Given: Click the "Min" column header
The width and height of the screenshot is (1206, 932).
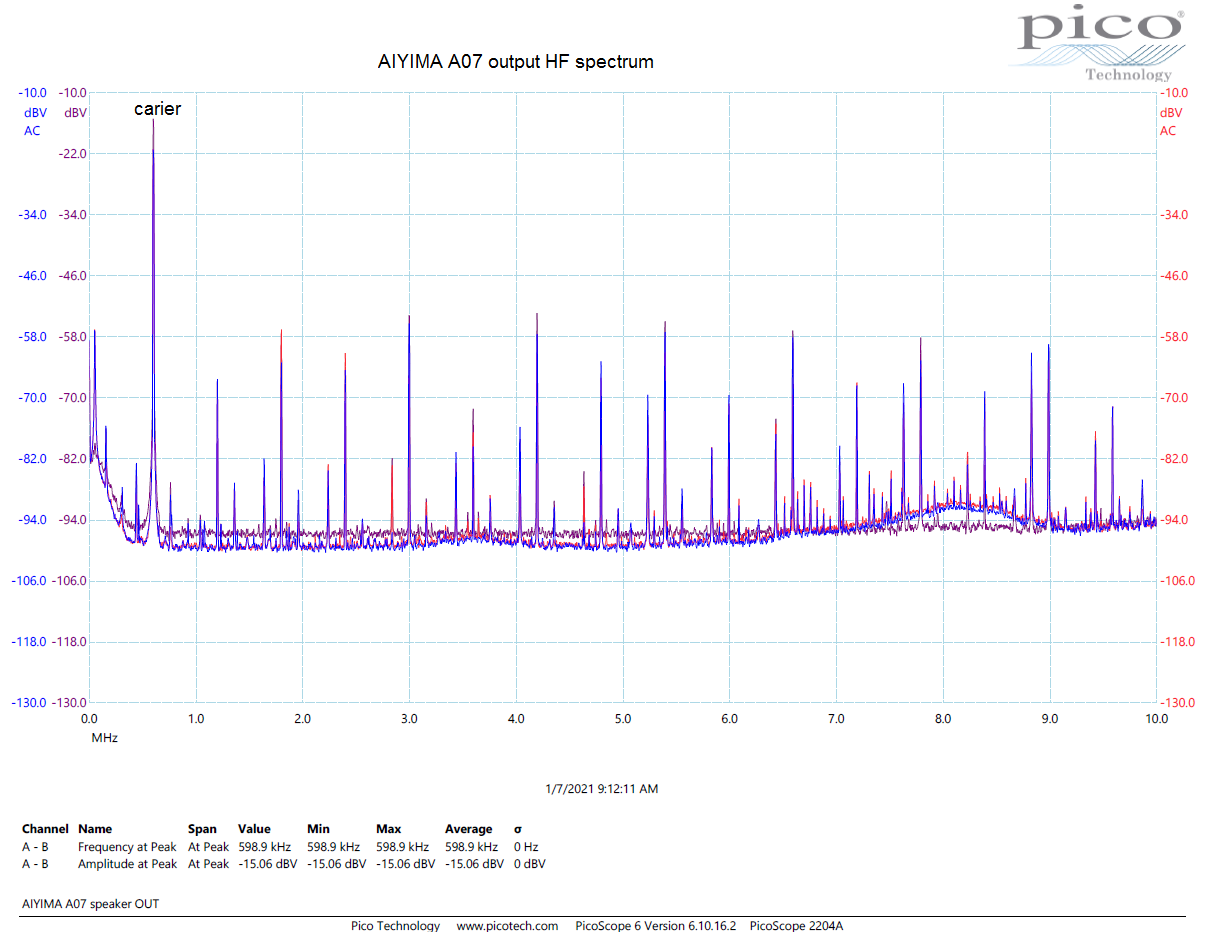Looking at the screenshot, I should point(318,829).
